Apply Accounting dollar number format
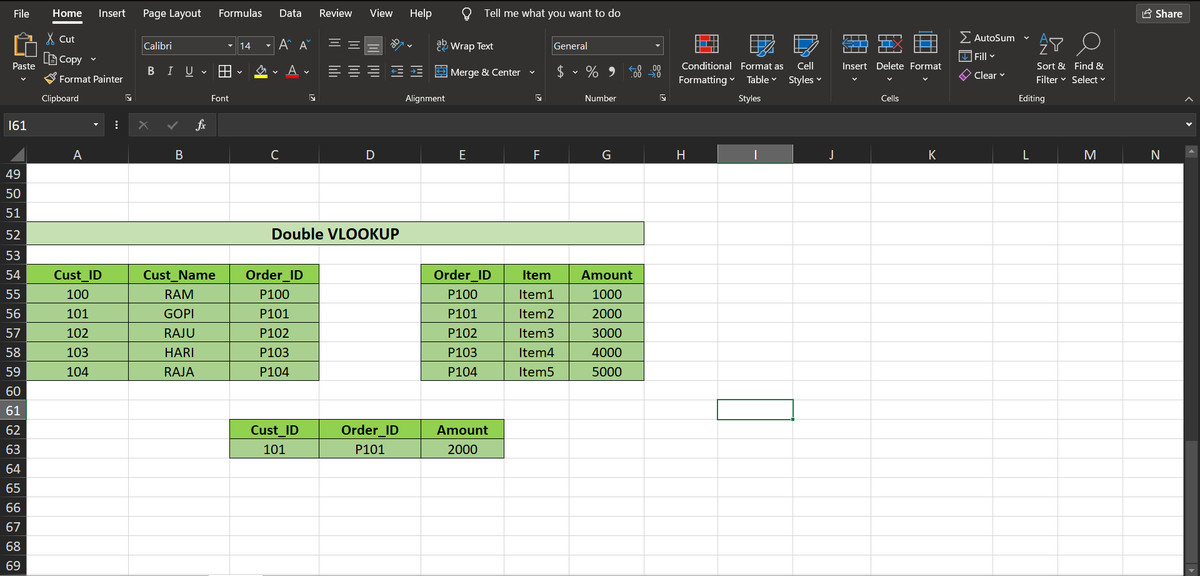This screenshot has width=1200, height=576. (x=563, y=72)
